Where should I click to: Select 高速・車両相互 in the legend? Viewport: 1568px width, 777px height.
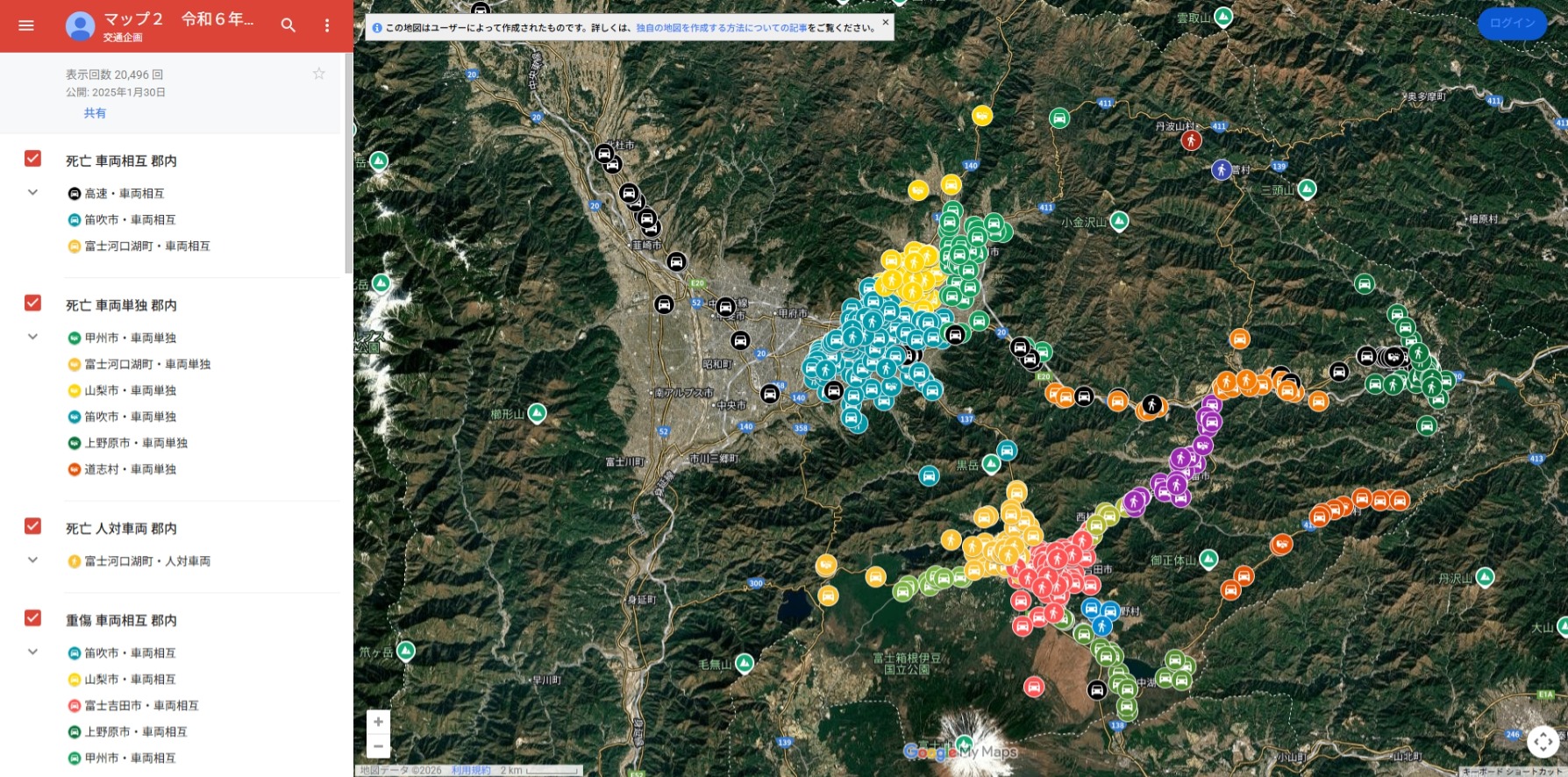[x=124, y=194]
